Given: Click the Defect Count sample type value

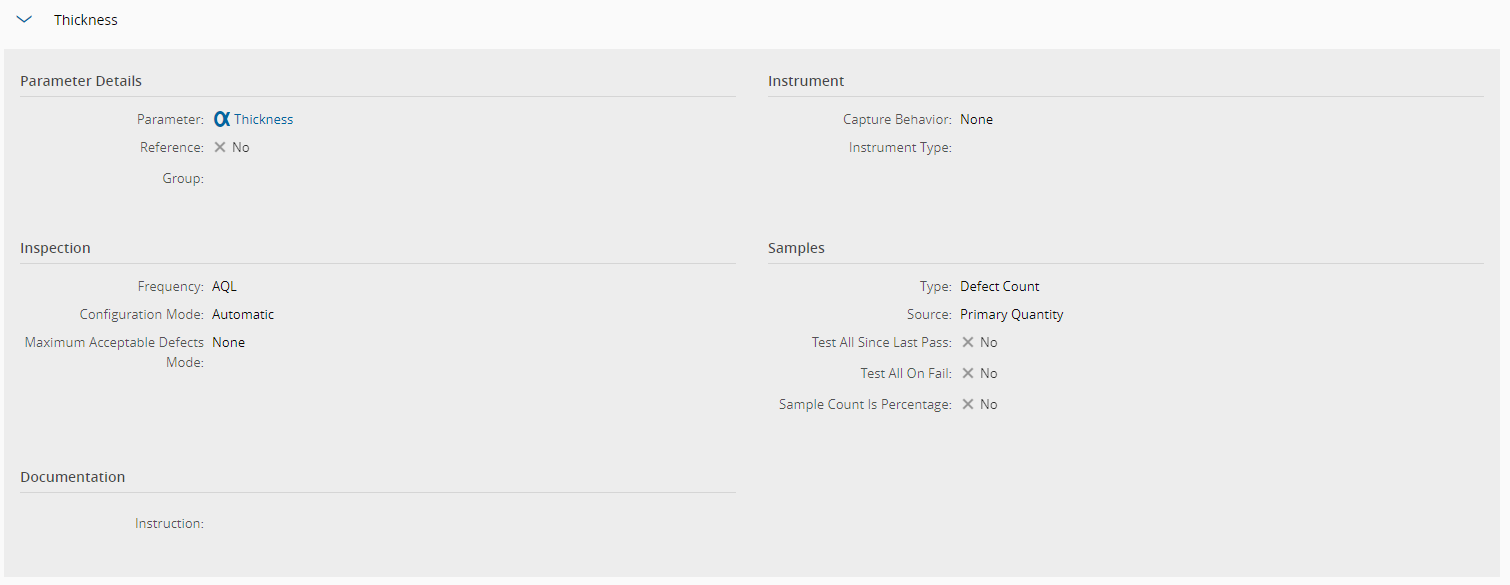Looking at the screenshot, I should pyautogui.click(x=1000, y=286).
